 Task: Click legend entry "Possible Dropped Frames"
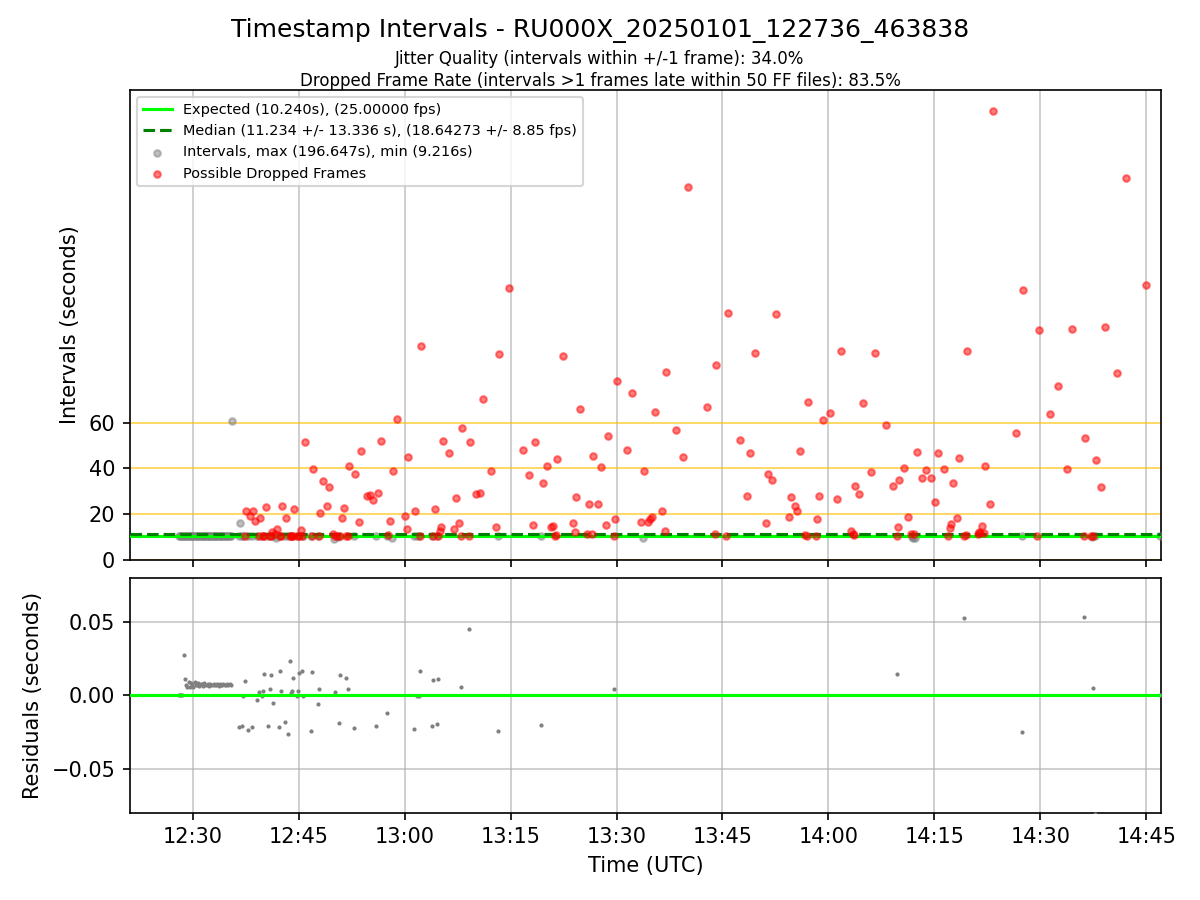(274, 173)
